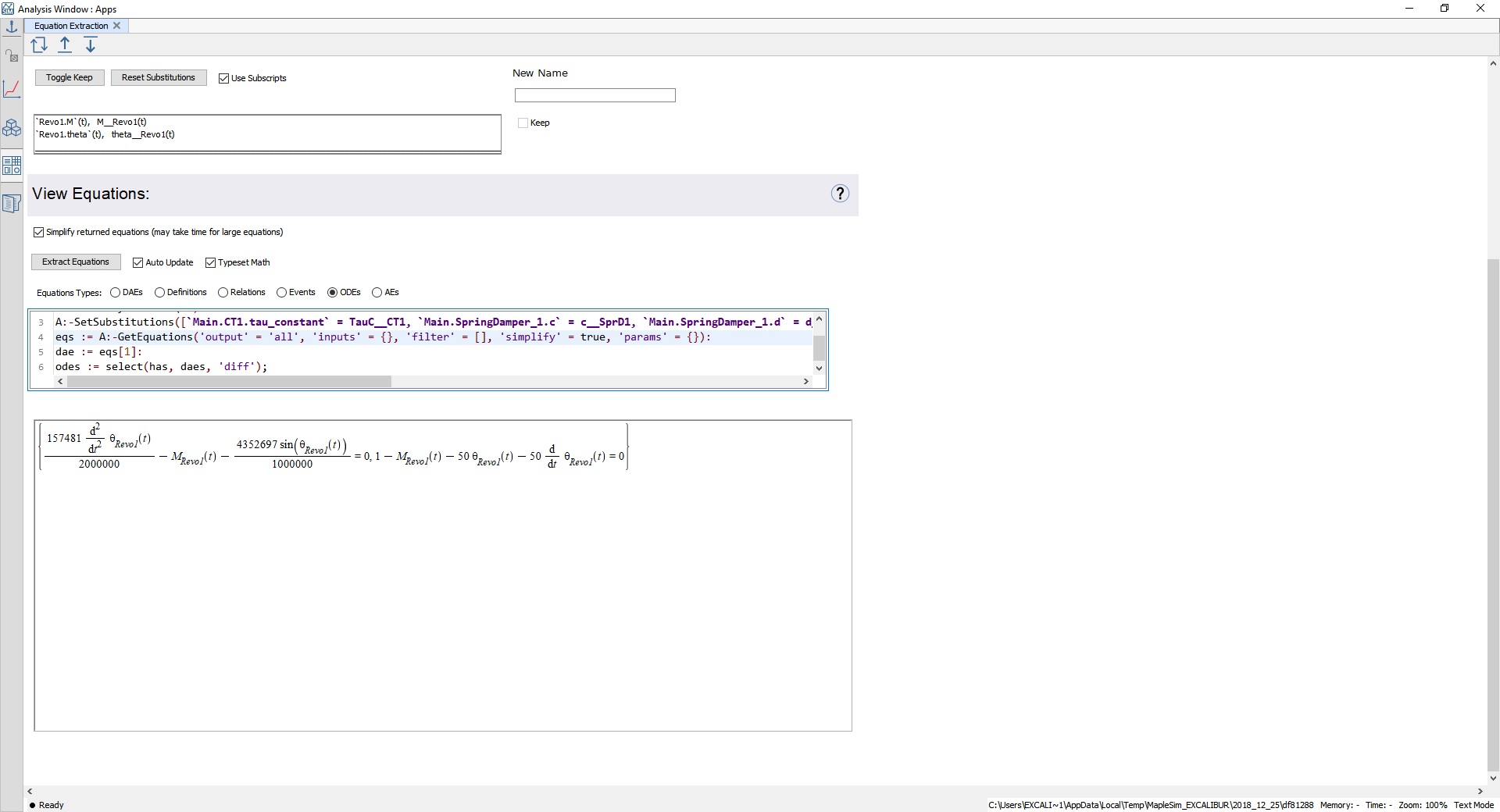Click main panel scroll left arrow
1500x812 pixels.
click(30, 792)
